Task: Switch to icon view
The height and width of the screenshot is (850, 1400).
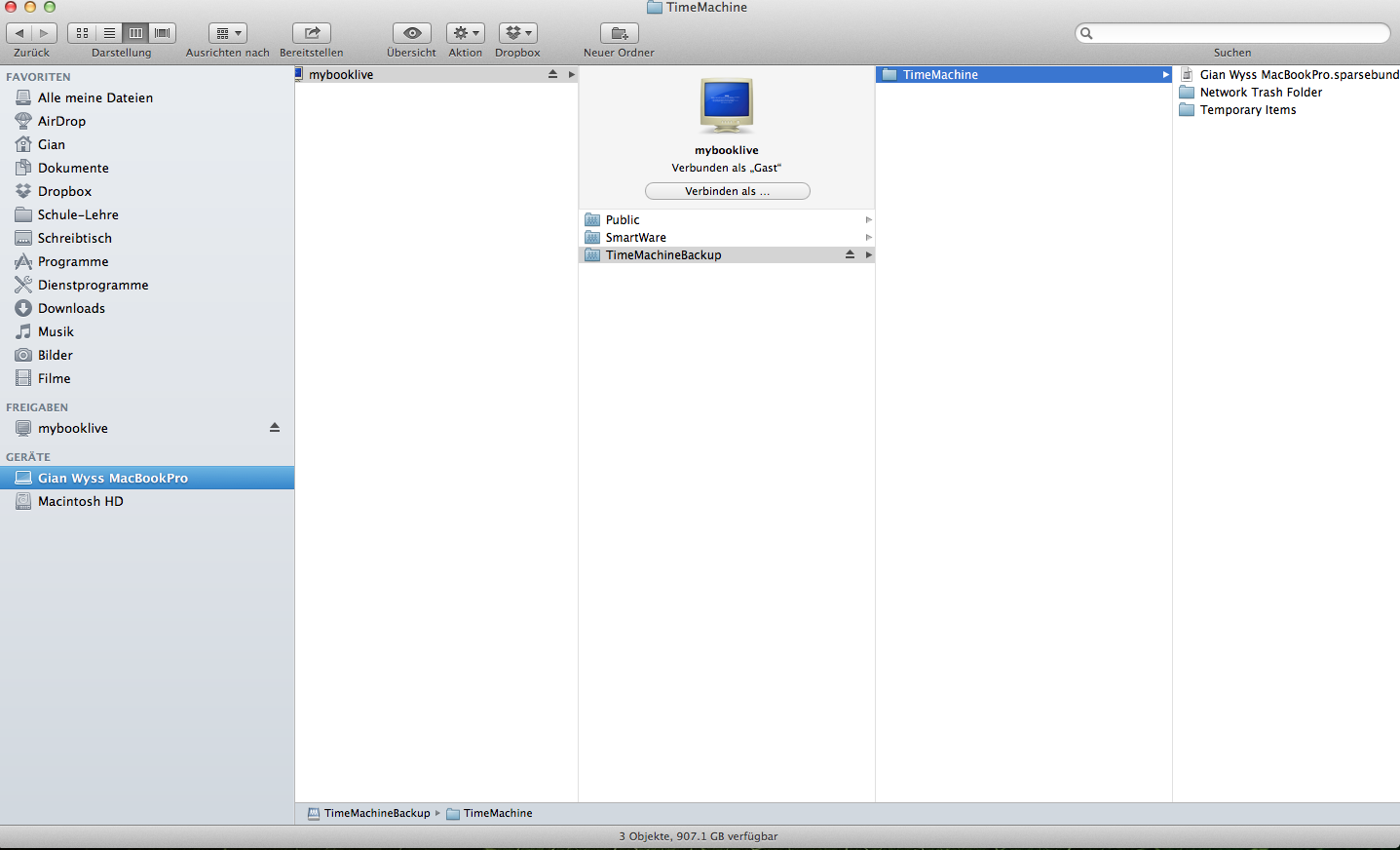Action: pos(82,33)
